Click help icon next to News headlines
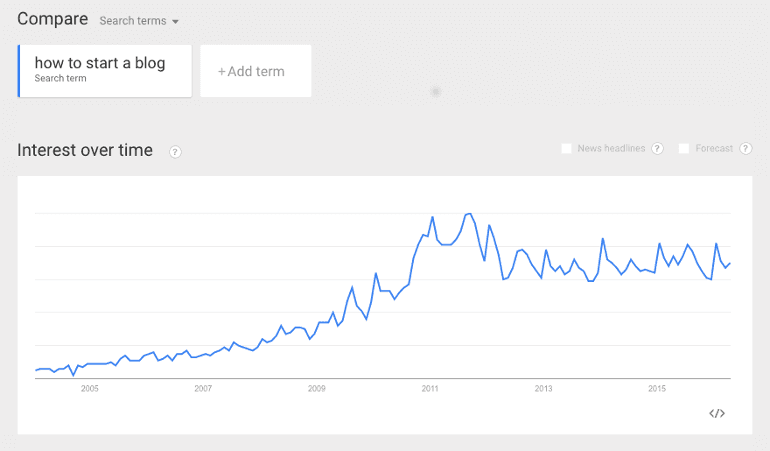 [657, 149]
